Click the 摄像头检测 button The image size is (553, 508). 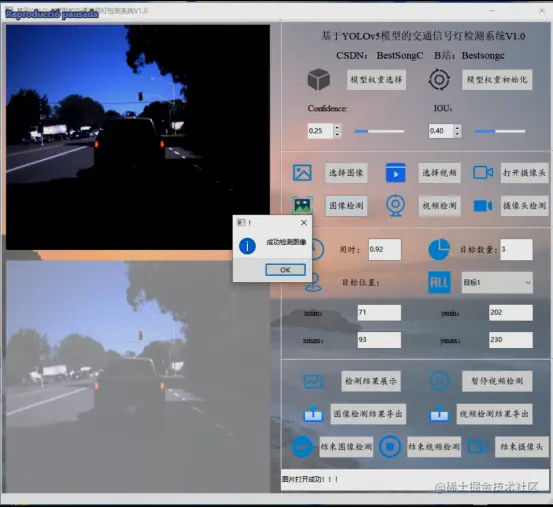[524, 205]
